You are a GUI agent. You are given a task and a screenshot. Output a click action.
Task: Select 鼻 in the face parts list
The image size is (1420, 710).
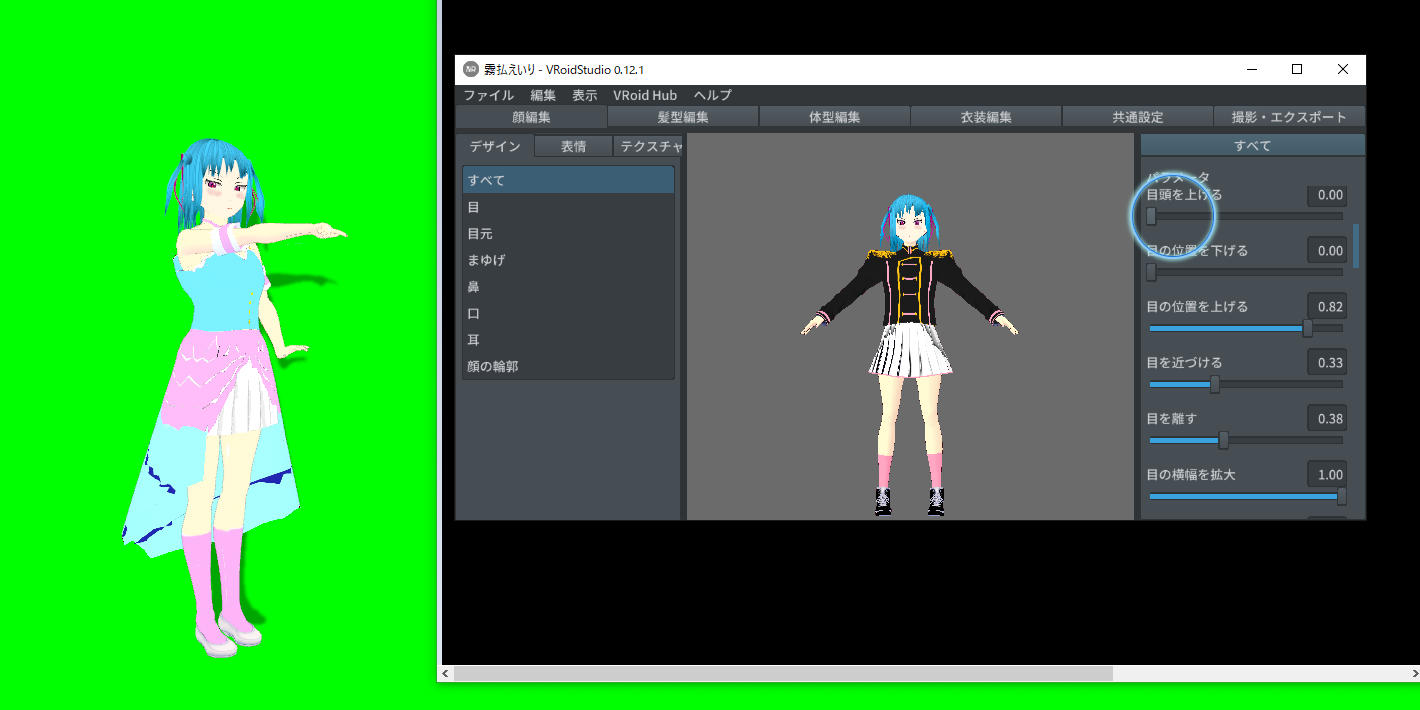(x=568, y=287)
